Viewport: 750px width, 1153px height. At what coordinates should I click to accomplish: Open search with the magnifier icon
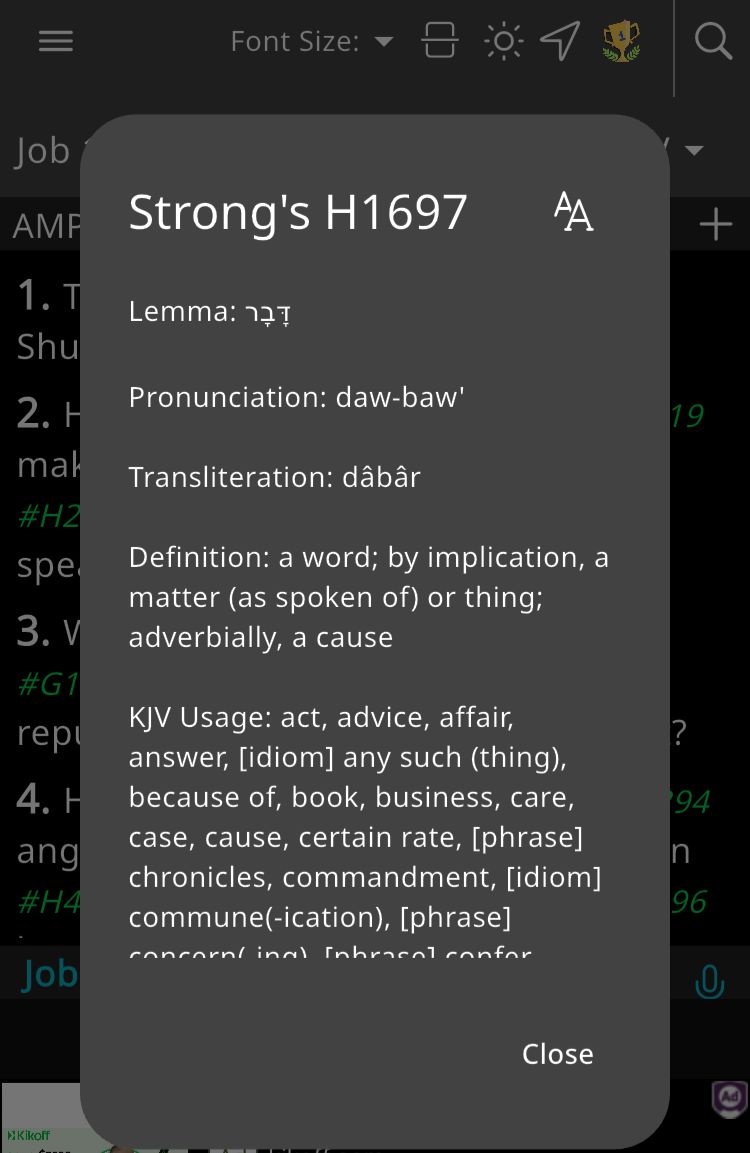point(713,41)
